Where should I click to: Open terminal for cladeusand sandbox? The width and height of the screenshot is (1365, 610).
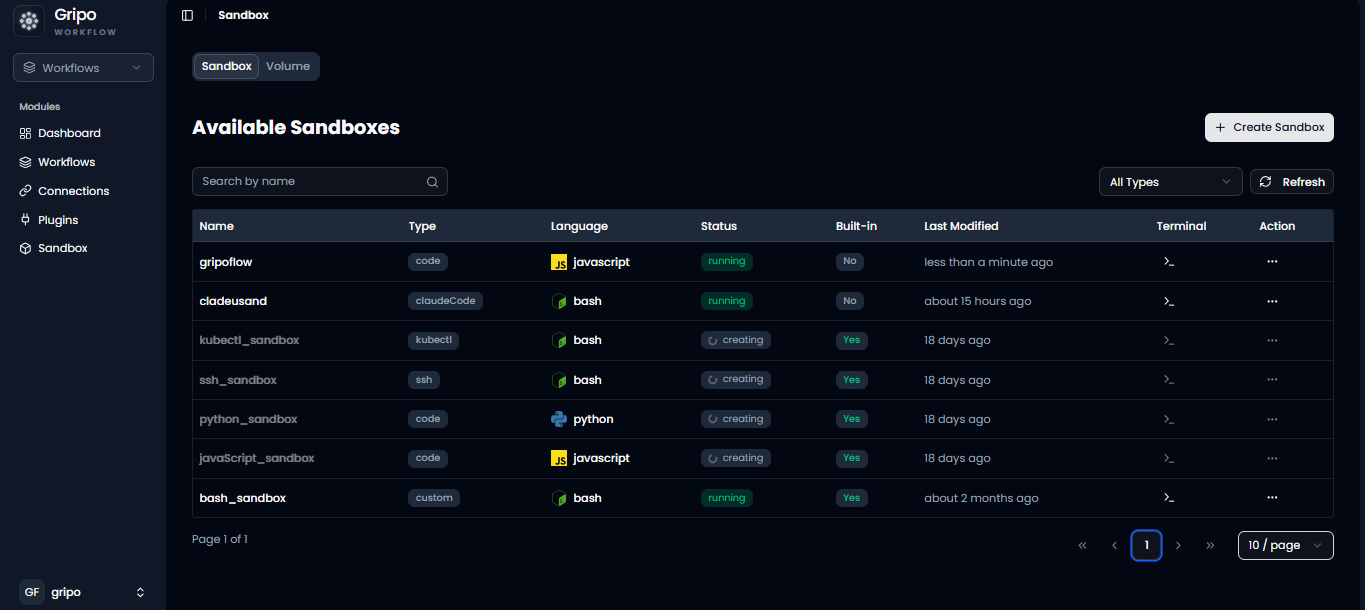coord(1168,301)
